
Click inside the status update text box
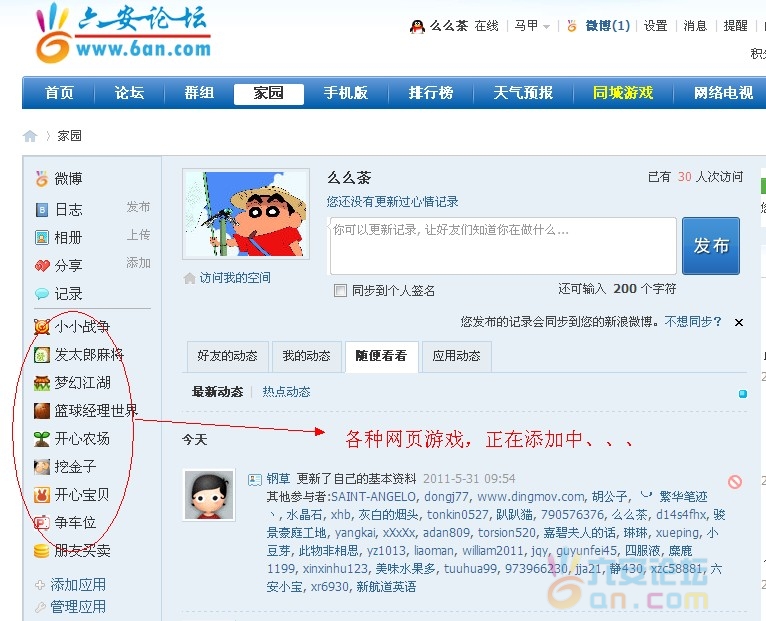tap(502, 246)
